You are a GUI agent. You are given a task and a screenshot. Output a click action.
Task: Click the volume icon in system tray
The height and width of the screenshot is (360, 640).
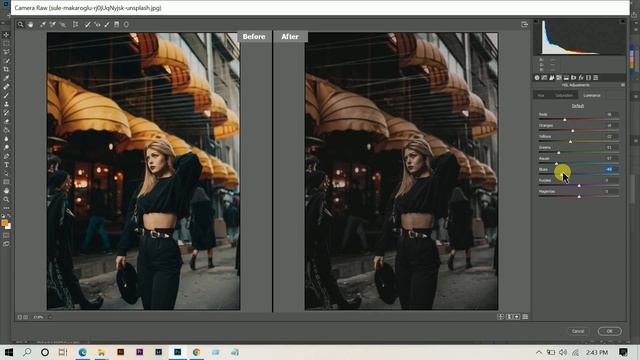click(x=563, y=352)
